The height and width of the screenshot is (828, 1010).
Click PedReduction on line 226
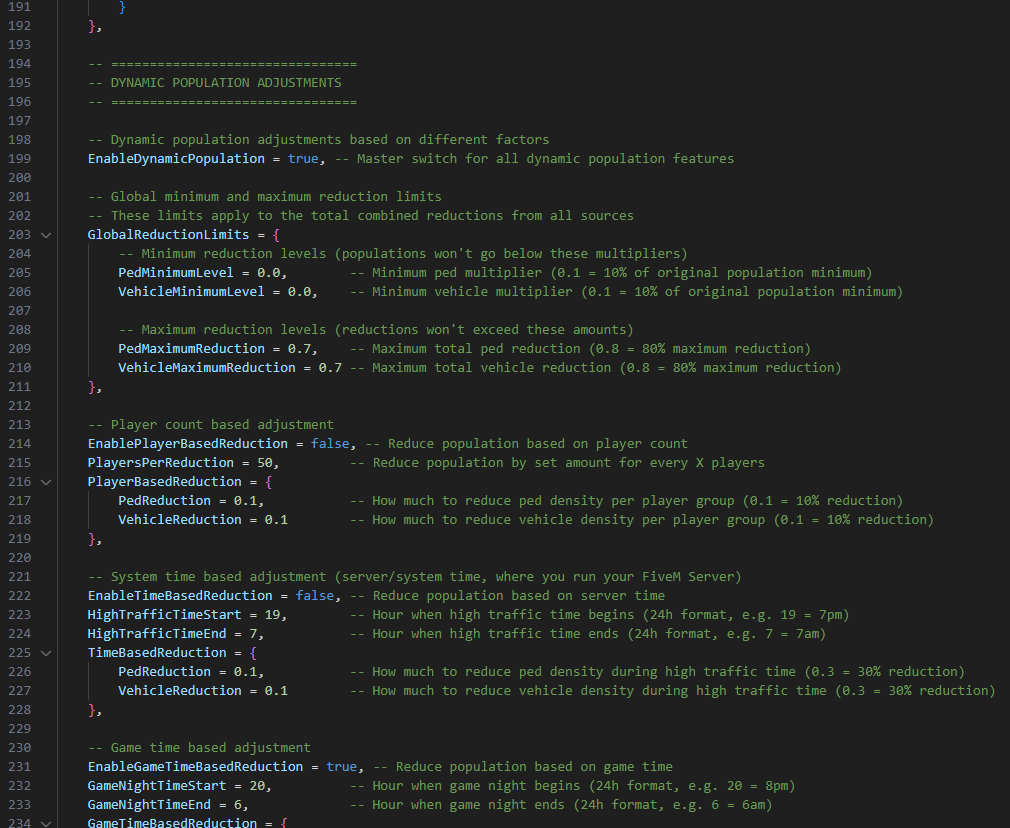coord(164,671)
